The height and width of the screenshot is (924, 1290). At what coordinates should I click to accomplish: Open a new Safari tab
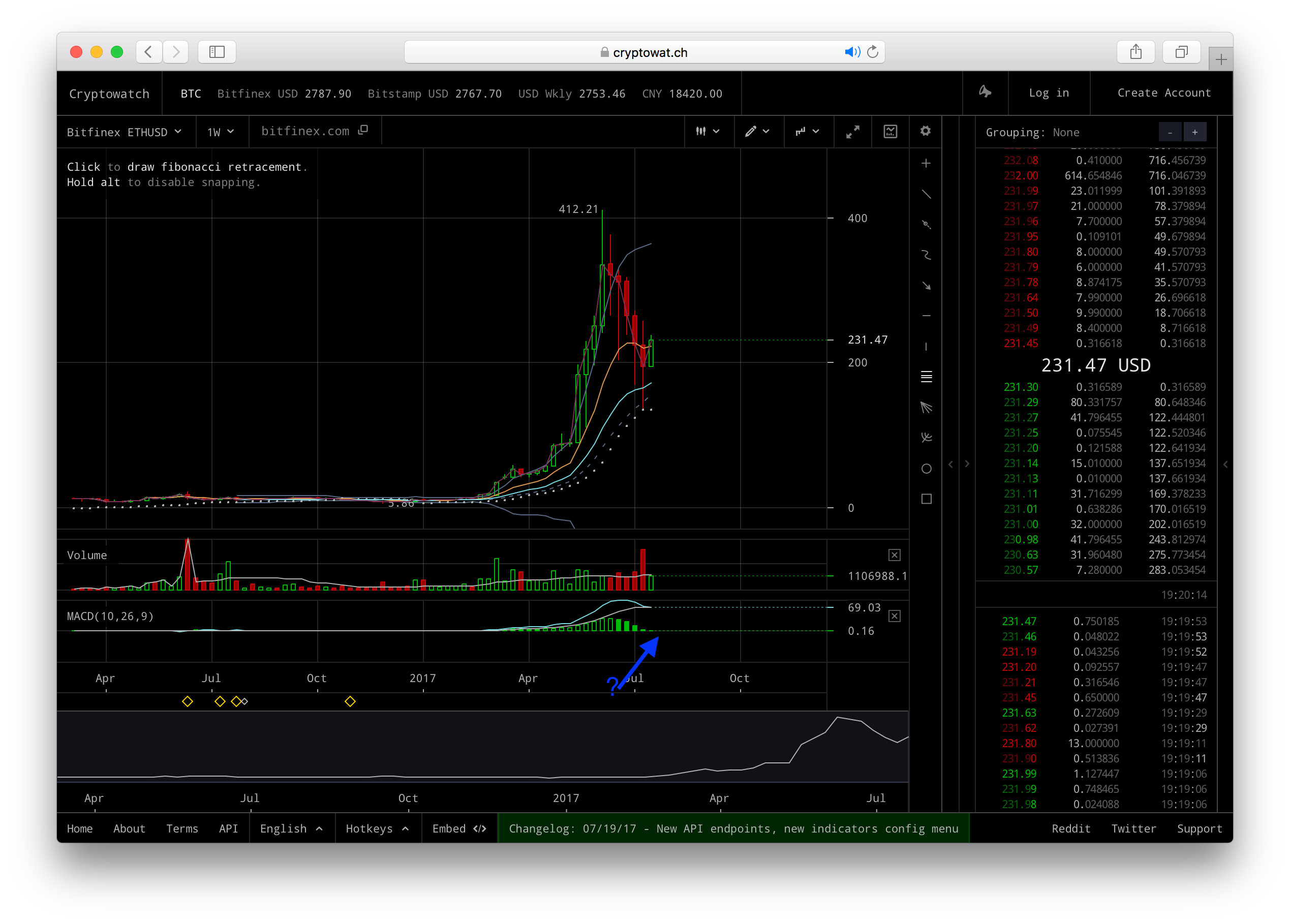pyautogui.click(x=1220, y=59)
